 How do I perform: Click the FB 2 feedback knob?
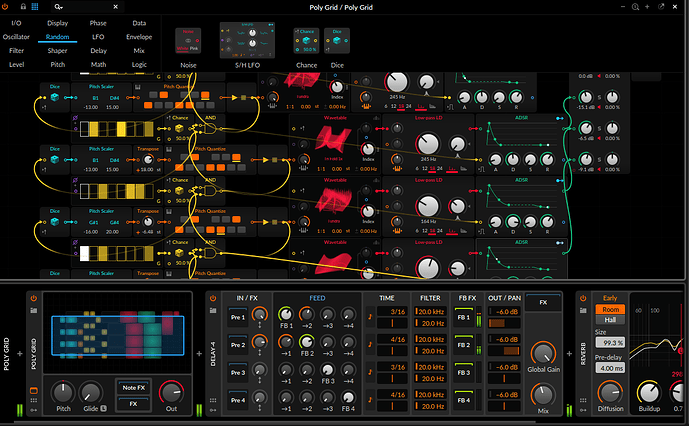(x=307, y=342)
